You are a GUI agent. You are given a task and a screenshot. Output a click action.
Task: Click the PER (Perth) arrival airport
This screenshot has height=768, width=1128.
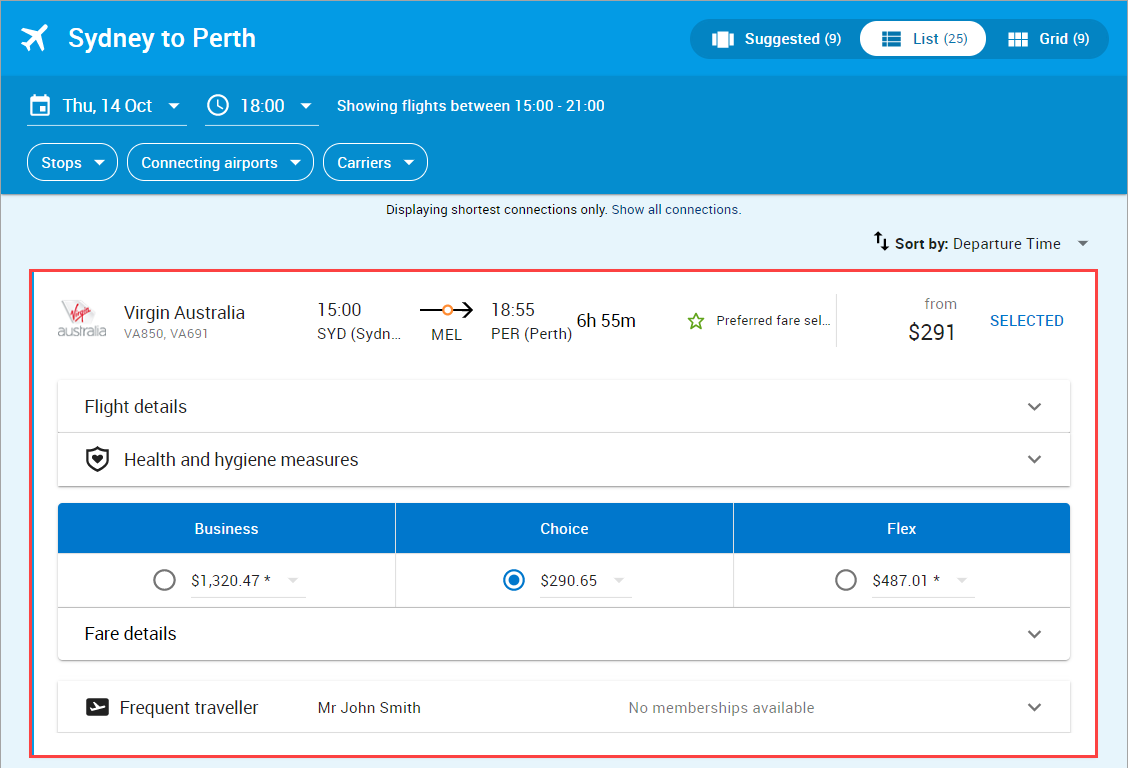[531, 334]
